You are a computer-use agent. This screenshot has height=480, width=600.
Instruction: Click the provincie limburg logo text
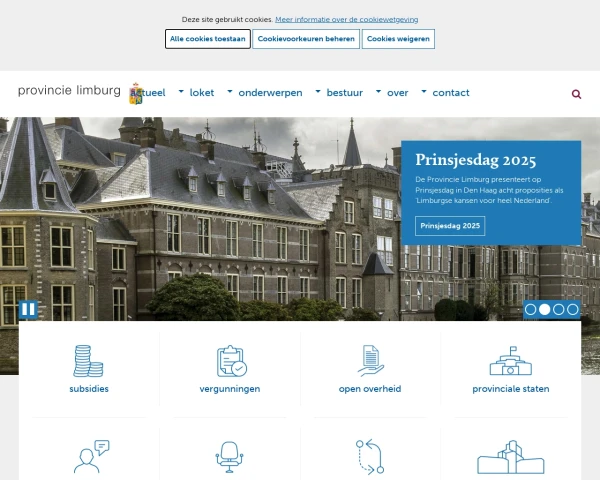coord(69,90)
